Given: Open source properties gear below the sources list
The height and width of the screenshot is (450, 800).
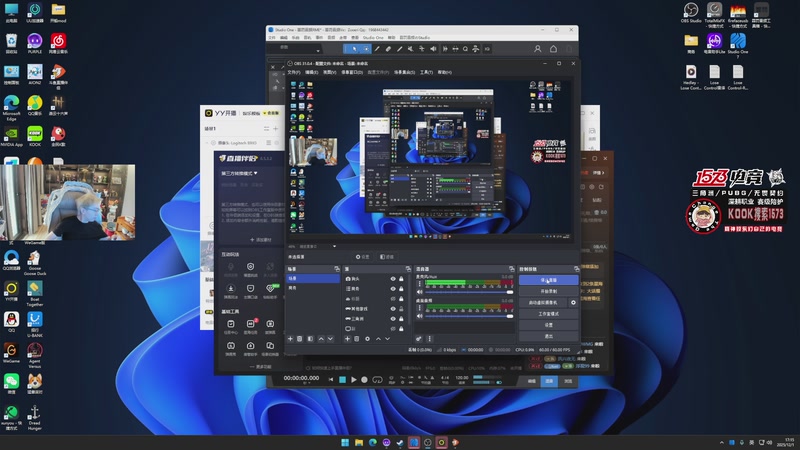Looking at the screenshot, I should pyautogui.click(x=367, y=339).
